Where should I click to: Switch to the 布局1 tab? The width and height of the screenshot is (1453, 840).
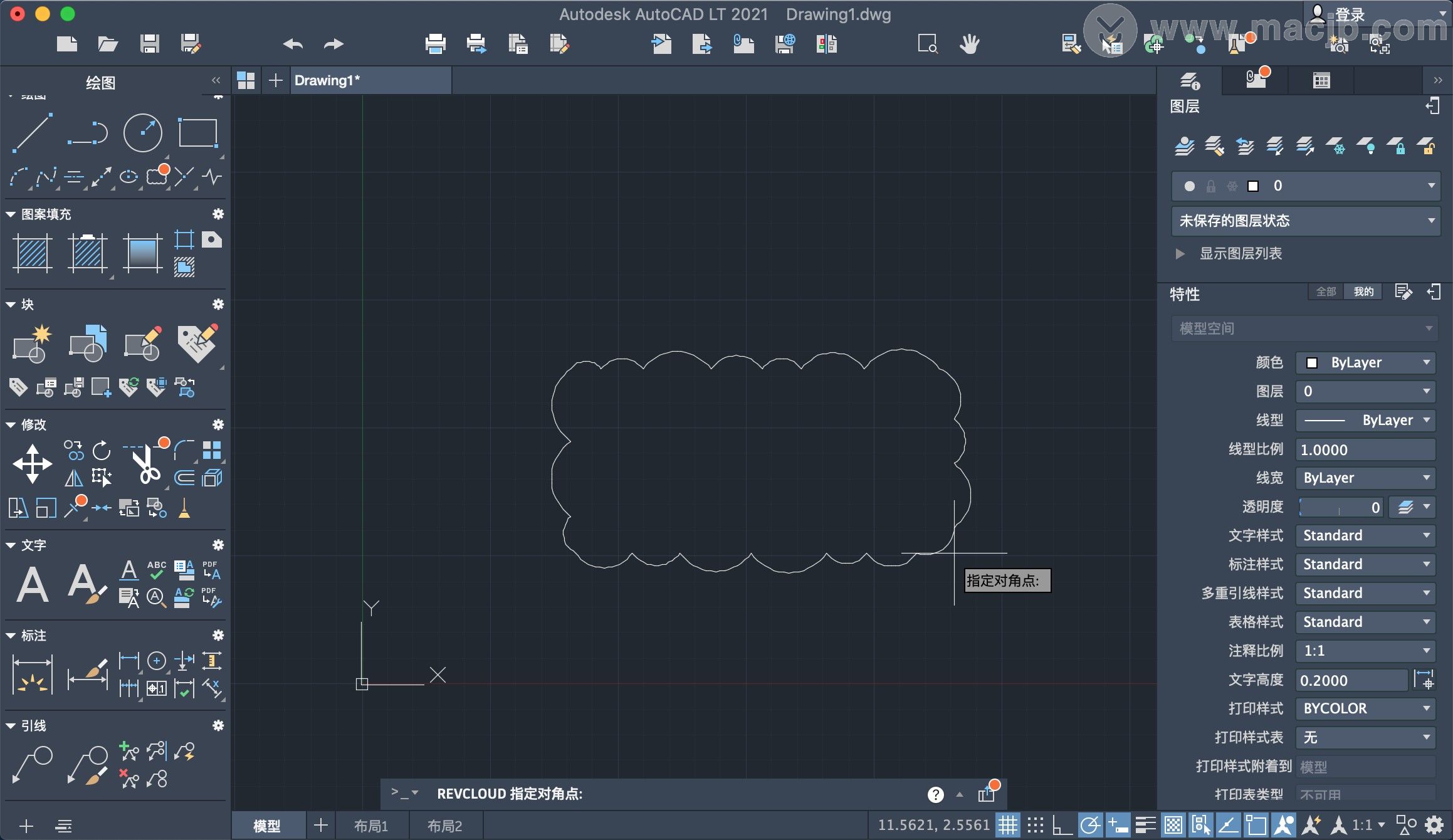tap(371, 826)
